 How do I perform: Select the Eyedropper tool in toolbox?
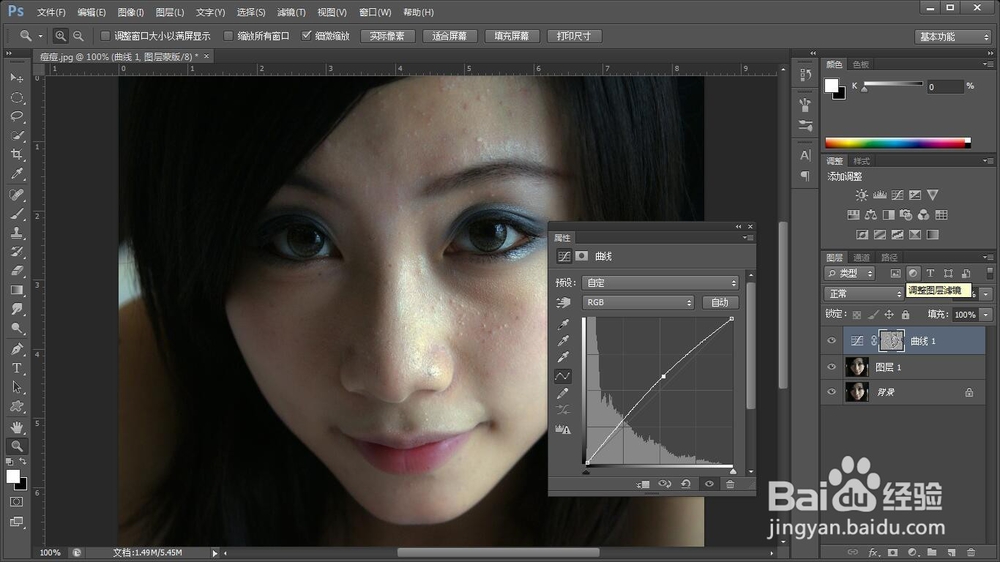tap(17, 174)
